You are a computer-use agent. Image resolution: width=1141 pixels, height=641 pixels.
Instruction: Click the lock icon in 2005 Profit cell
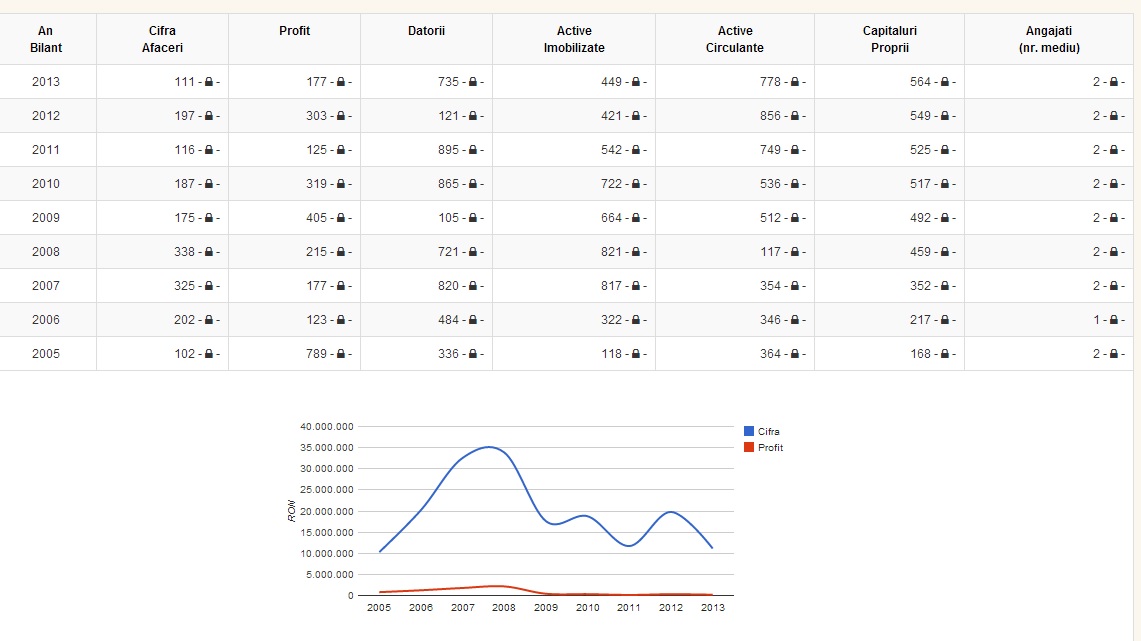[x=340, y=354]
